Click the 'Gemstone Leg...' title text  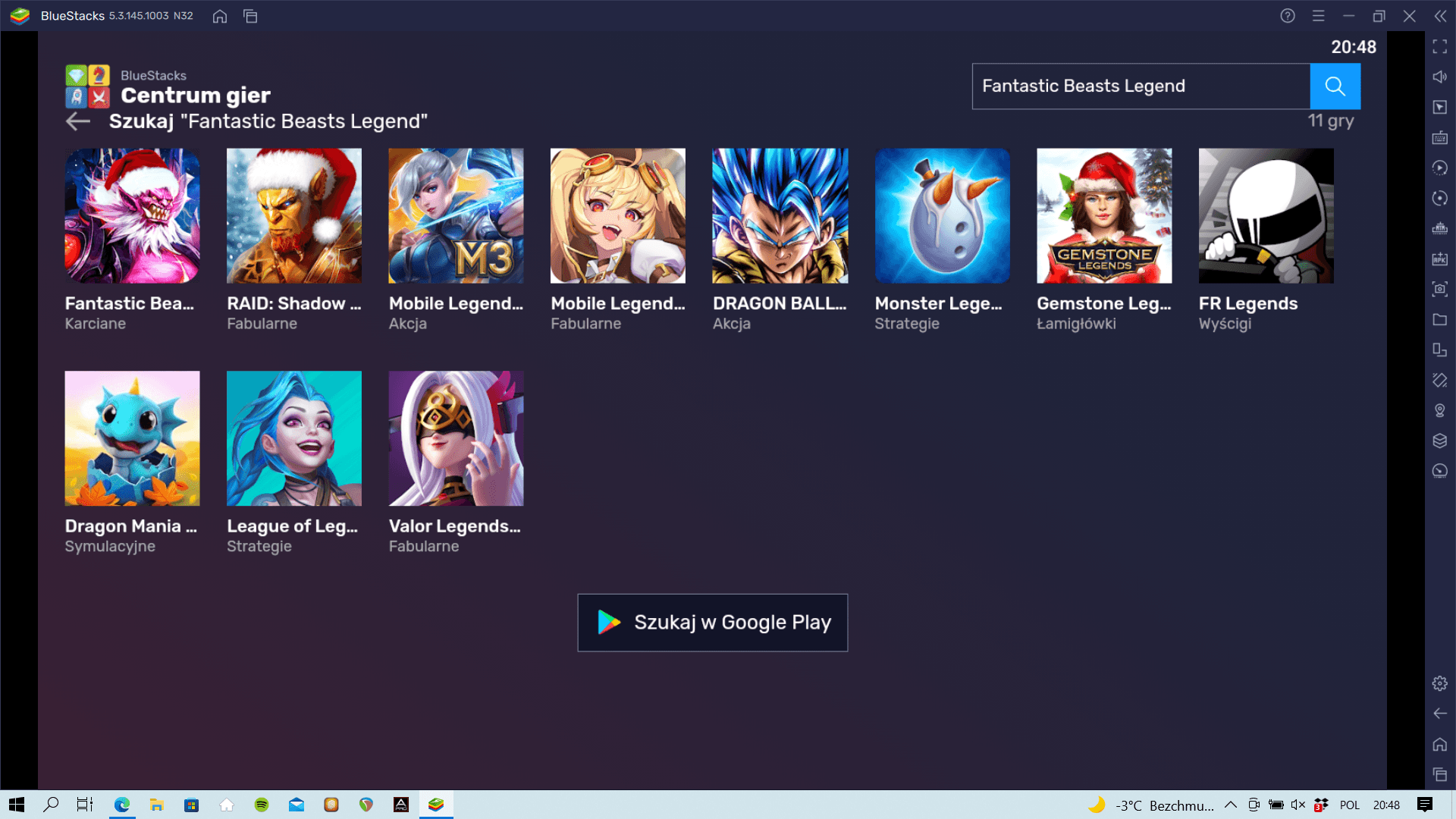point(1104,303)
